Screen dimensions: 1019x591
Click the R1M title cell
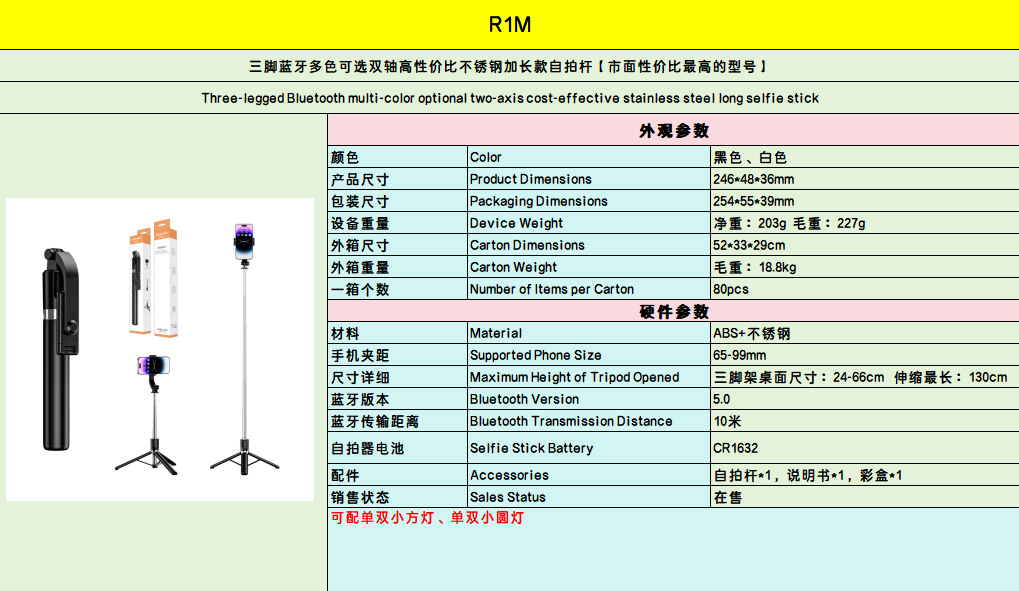point(510,25)
